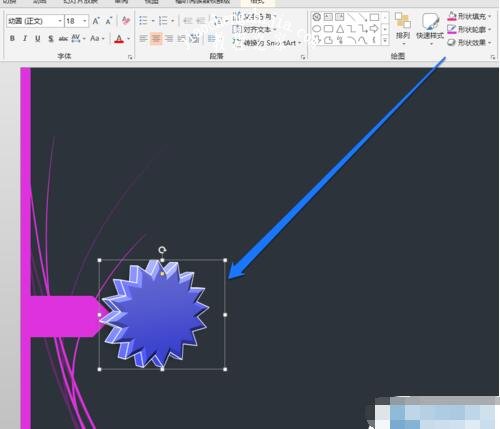Open the text direction options button
Viewport: 500px width, 429px height.
(x=255, y=16)
